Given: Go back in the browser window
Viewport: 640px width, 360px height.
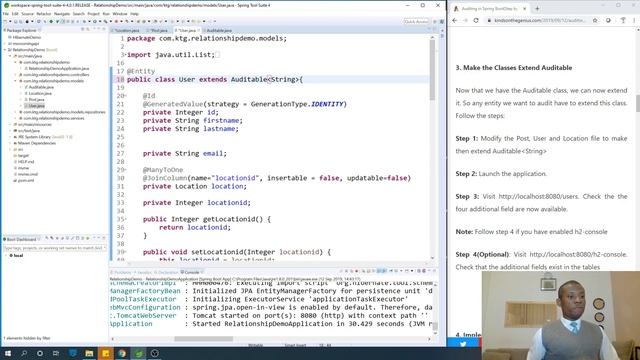Looking at the screenshot, I should point(455,20).
